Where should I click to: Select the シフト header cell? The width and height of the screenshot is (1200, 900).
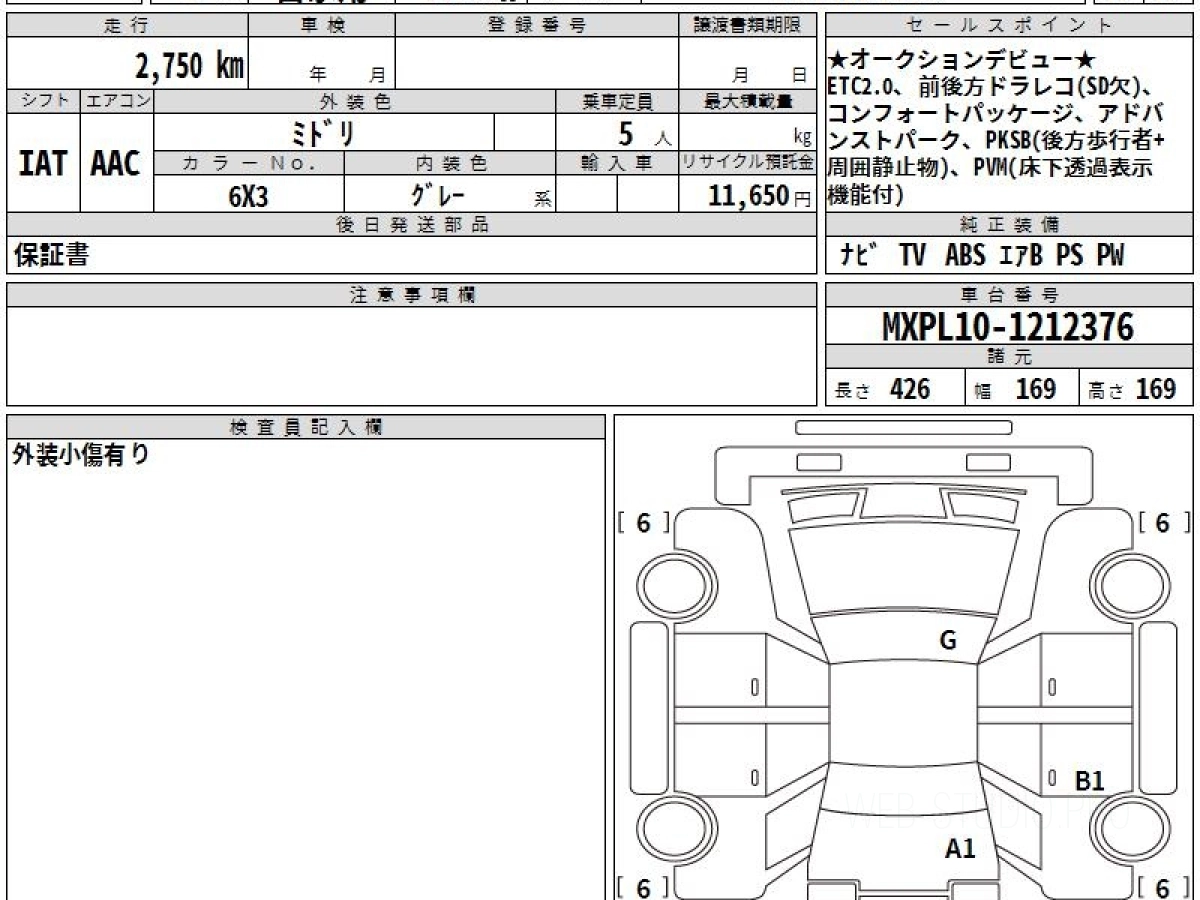click(43, 101)
